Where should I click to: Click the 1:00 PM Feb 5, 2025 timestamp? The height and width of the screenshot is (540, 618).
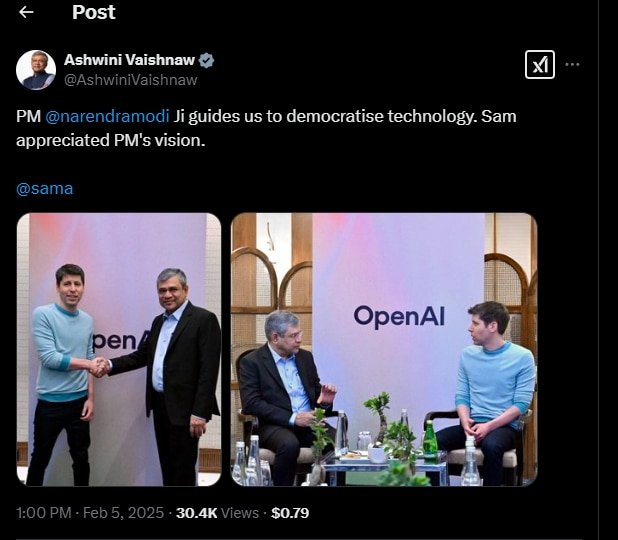pos(90,513)
